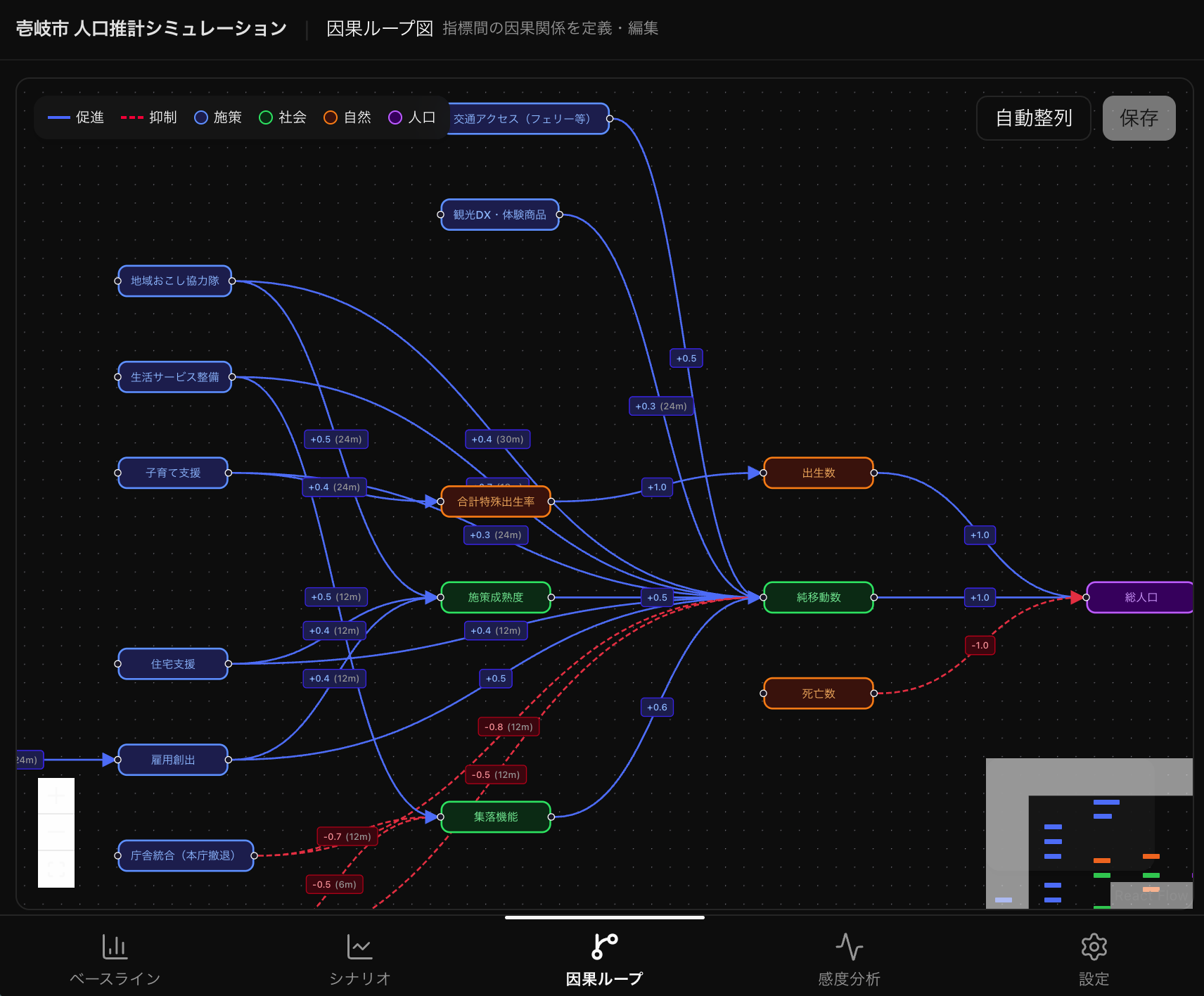The height and width of the screenshot is (996, 1204).
Task: Click the -0.7 (12m) edge label
Action: point(347,836)
